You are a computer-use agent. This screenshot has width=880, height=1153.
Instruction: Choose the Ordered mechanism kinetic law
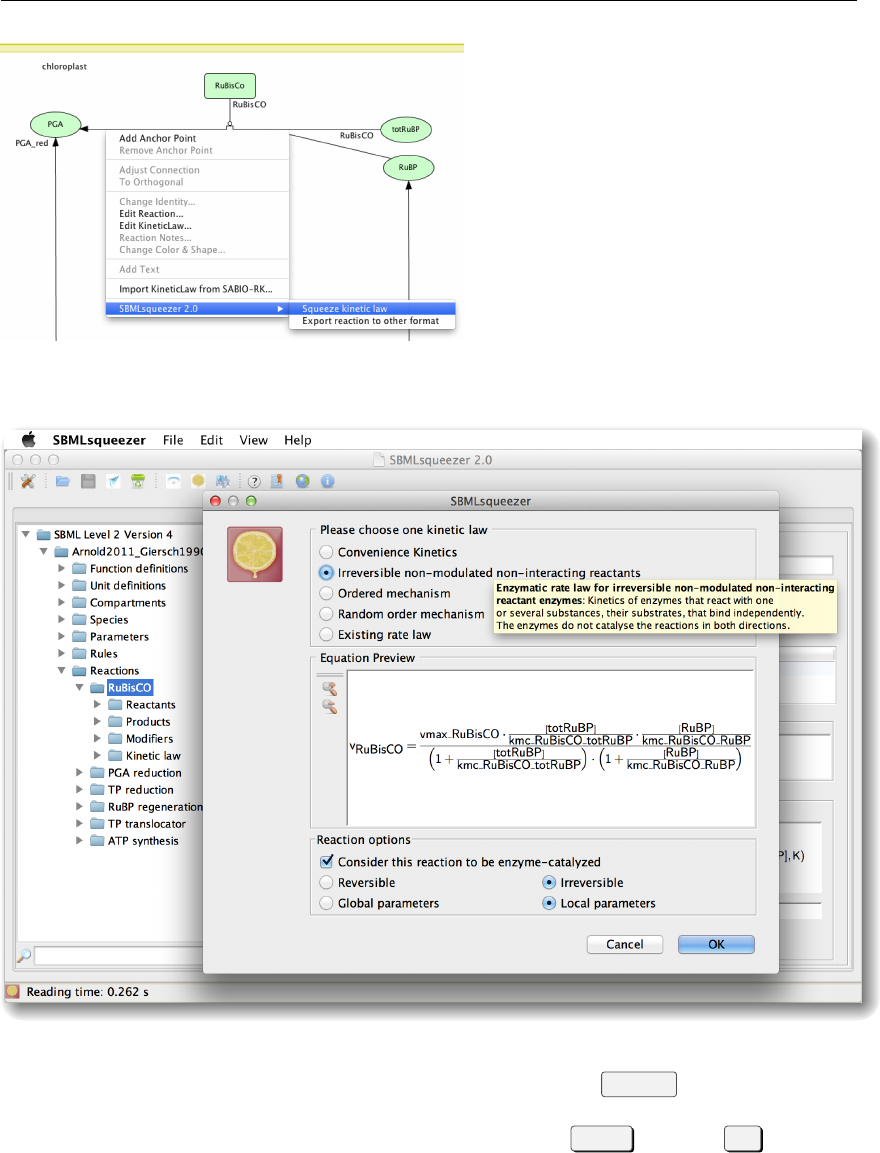click(326, 593)
